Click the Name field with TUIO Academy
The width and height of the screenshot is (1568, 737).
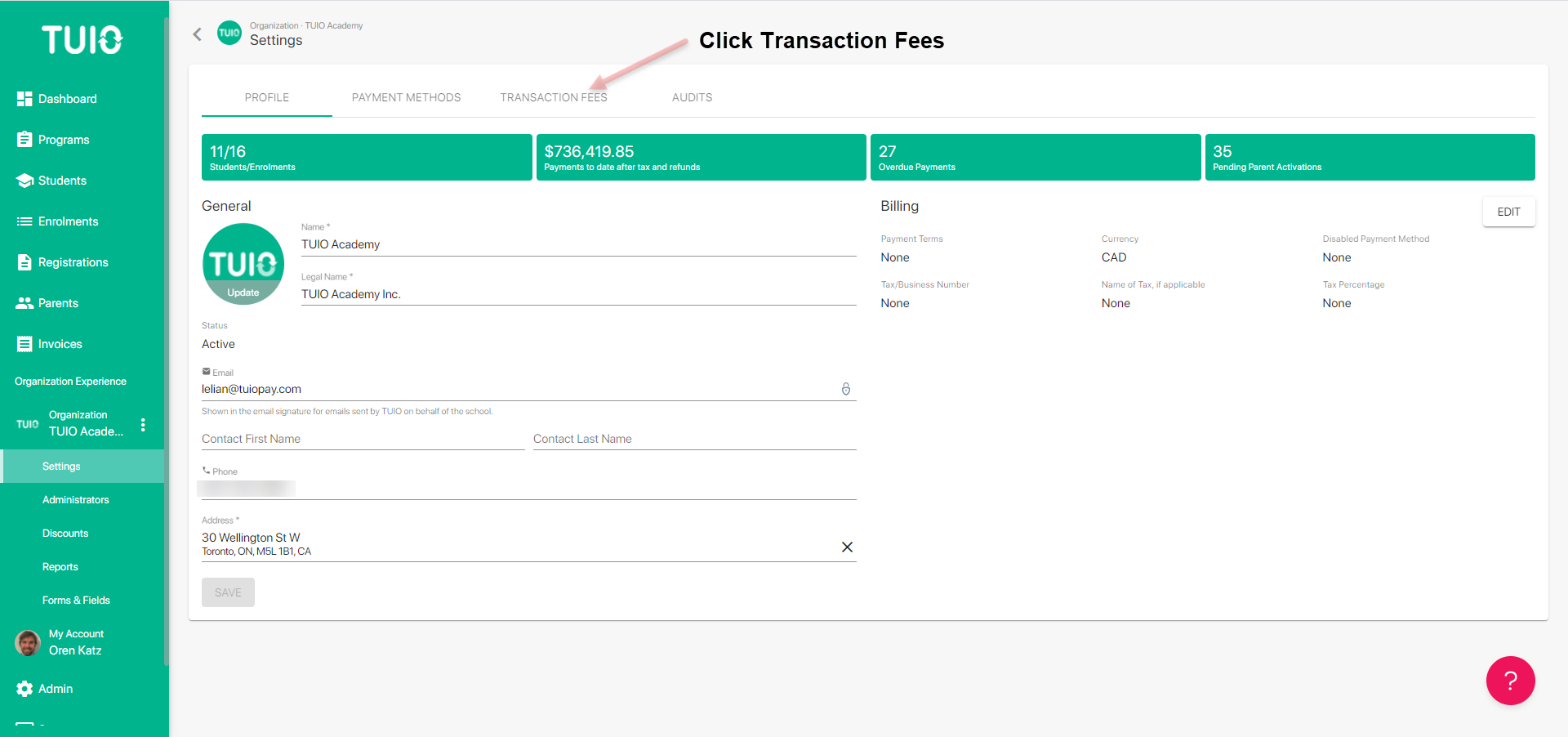[578, 244]
